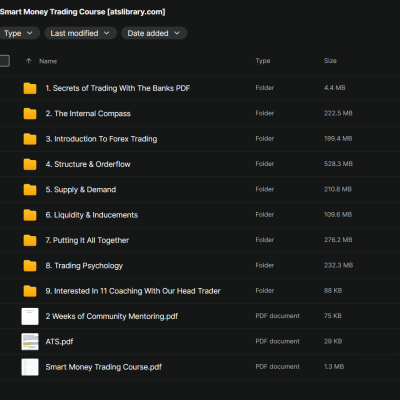Click 'PDF document' type in Smart Money Trading Course.pdf row
The height and width of the screenshot is (400, 400).
[x=277, y=367]
